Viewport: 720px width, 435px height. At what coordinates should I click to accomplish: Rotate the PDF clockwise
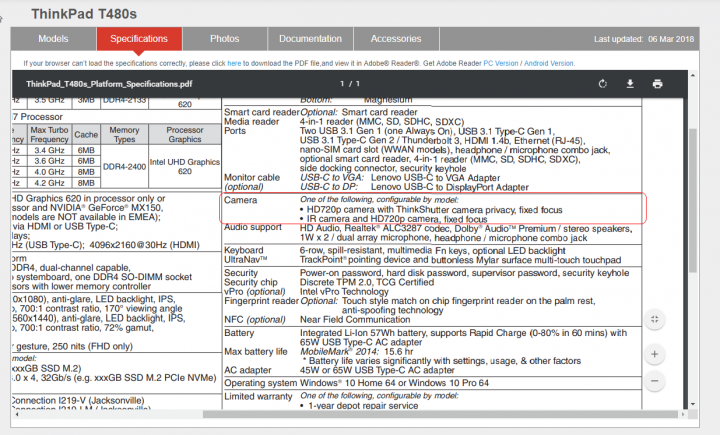click(602, 84)
